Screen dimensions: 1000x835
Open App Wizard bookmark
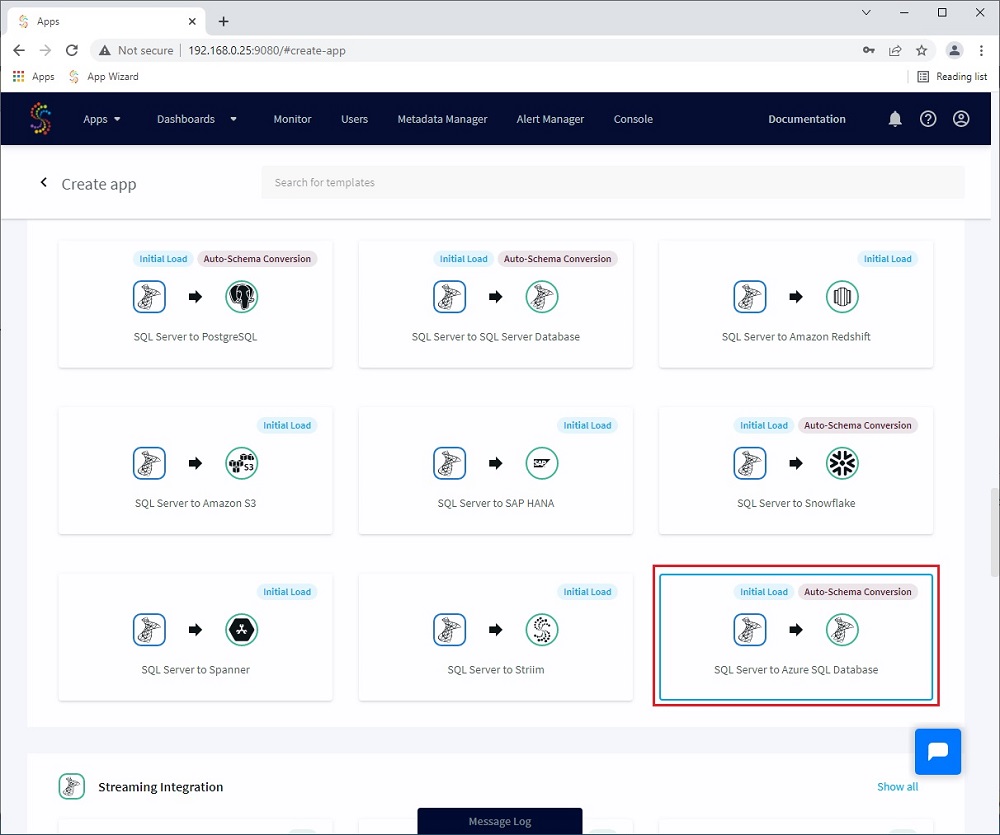pyautogui.click(x=103, y=77)
